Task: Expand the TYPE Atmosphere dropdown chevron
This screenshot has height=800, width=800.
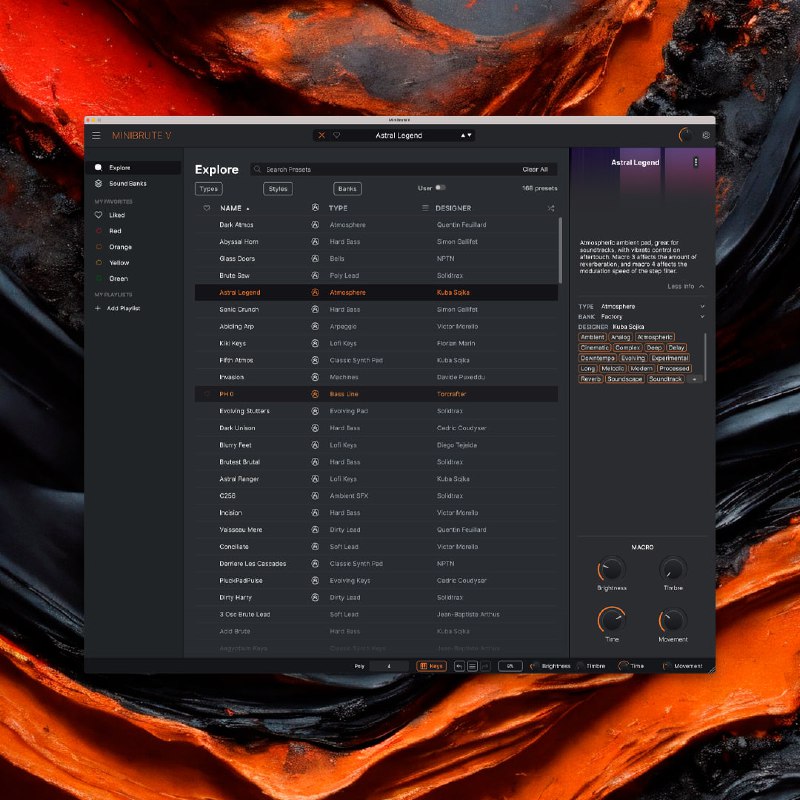Action: coord(702,306)
